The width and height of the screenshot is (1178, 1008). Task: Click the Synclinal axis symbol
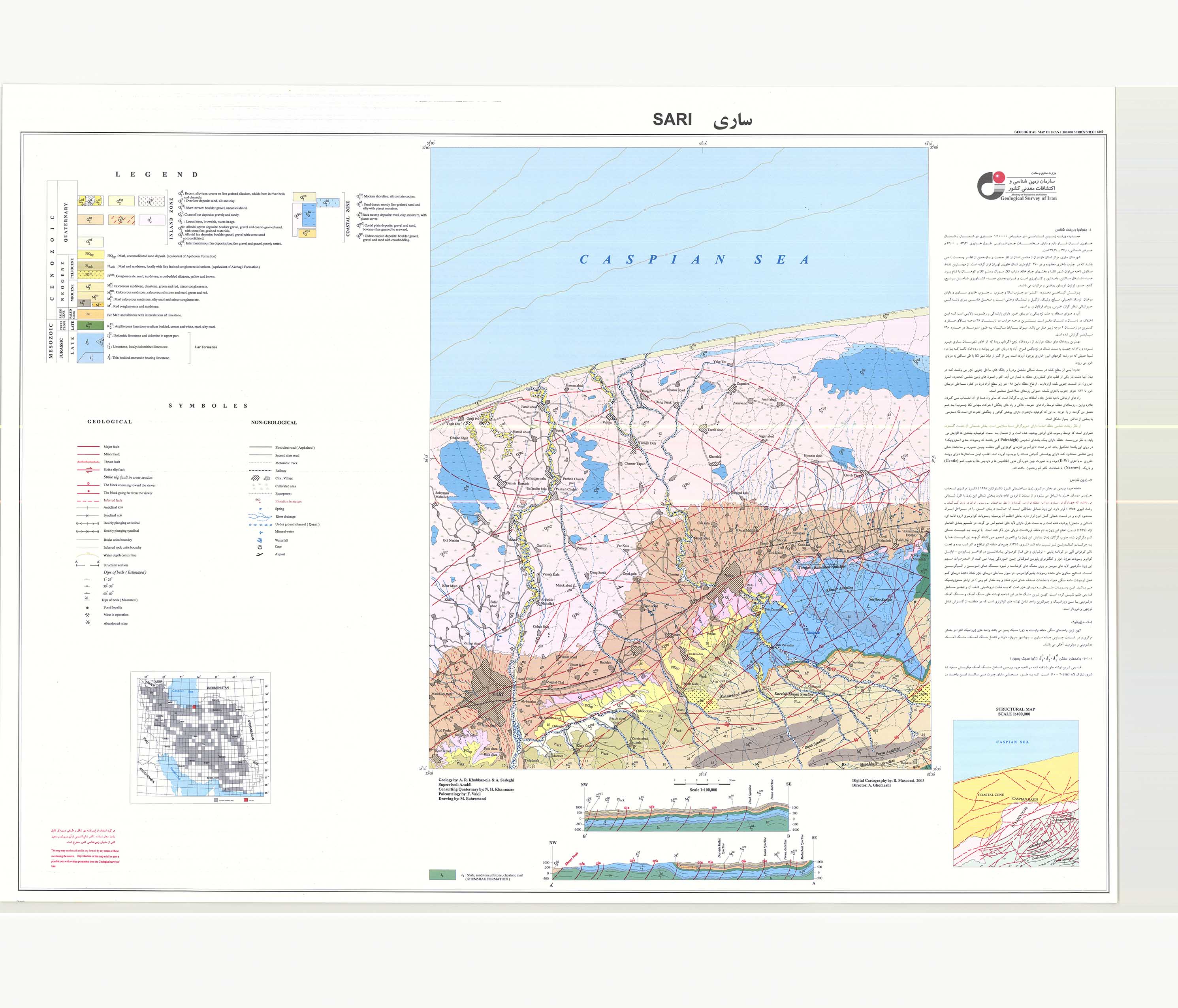pyautogui.click(x=87, y=516)
